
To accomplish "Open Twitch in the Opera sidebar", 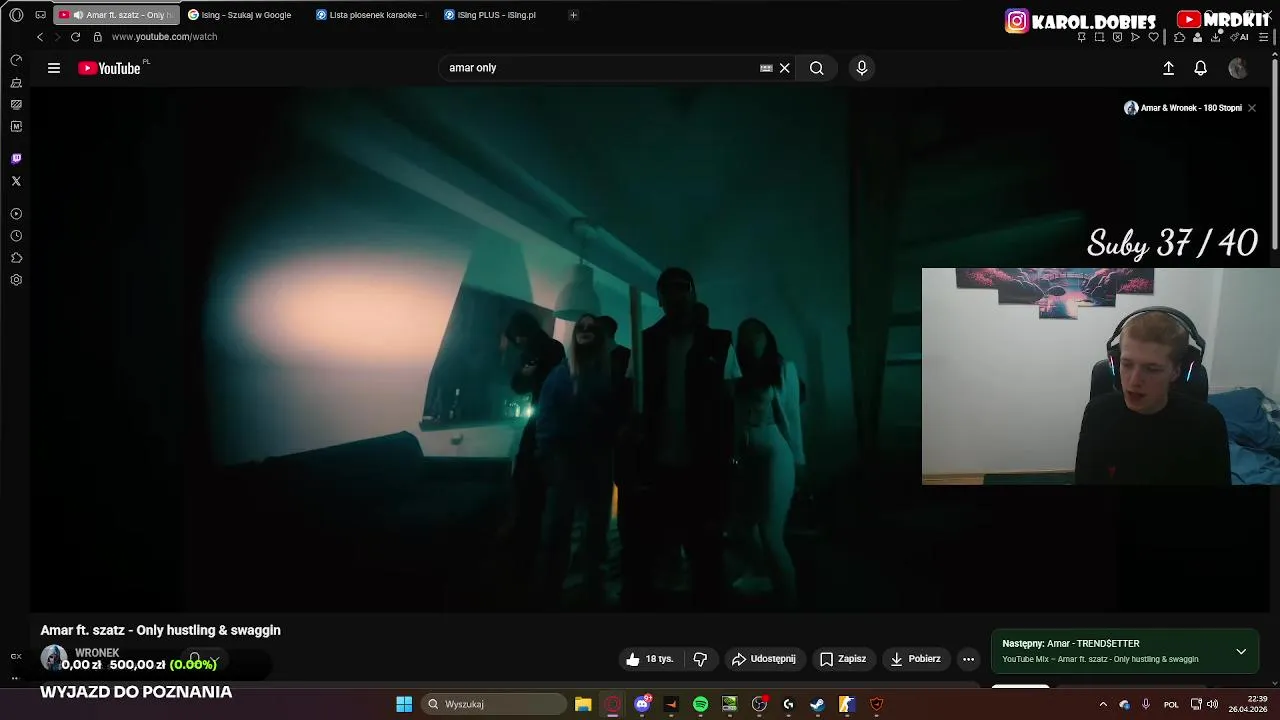I will click(16, 159).
